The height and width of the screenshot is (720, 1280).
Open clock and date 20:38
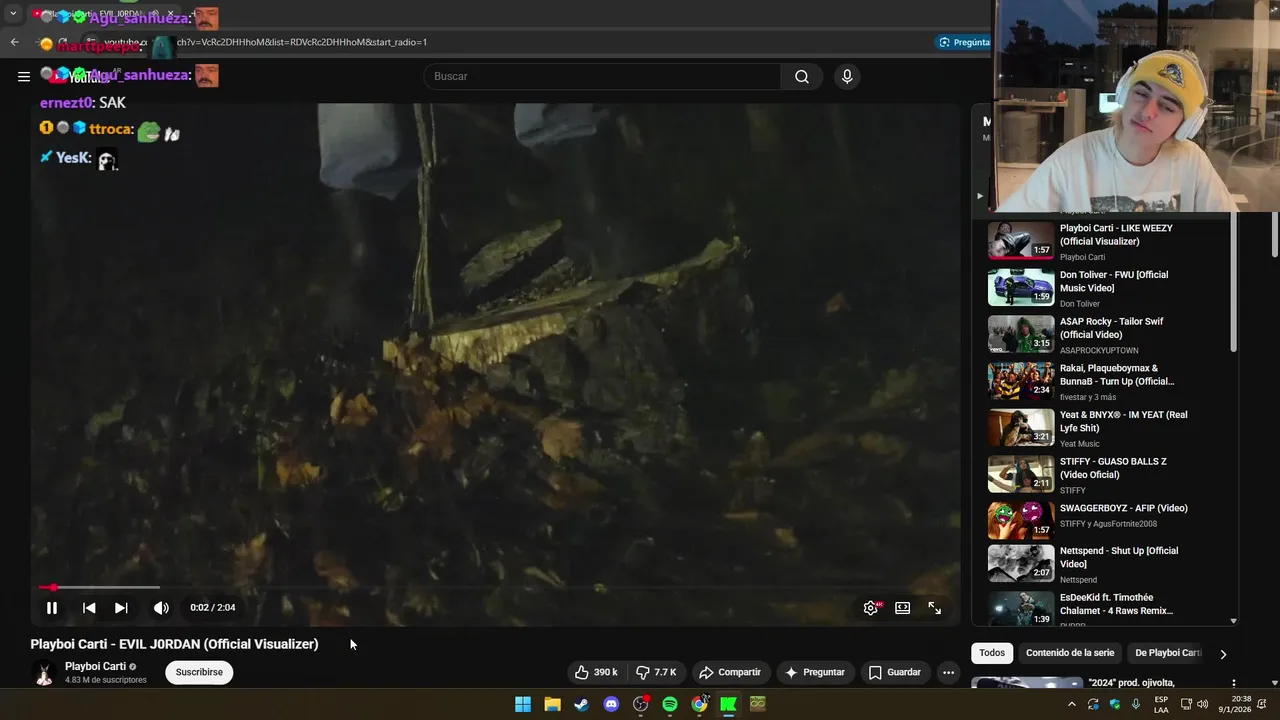tap(1234, 704)
